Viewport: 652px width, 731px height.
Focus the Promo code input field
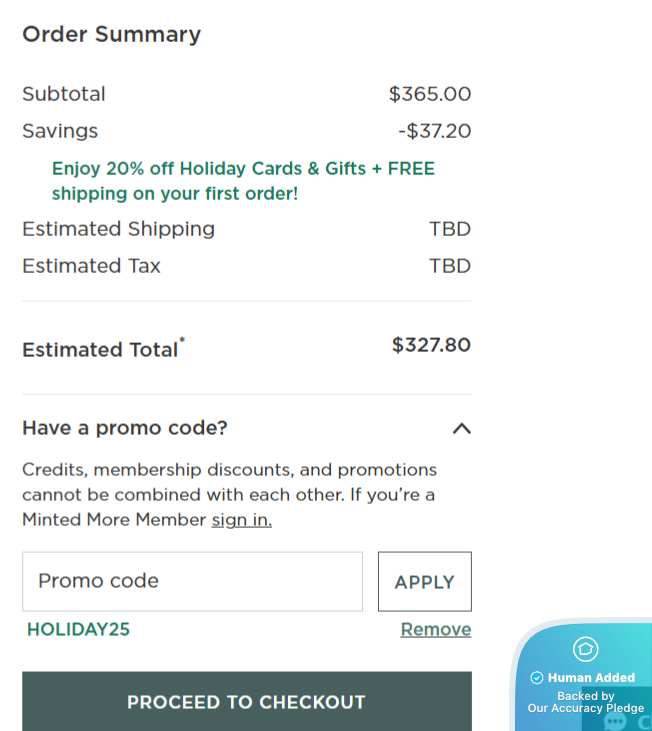tap(192, 581)
